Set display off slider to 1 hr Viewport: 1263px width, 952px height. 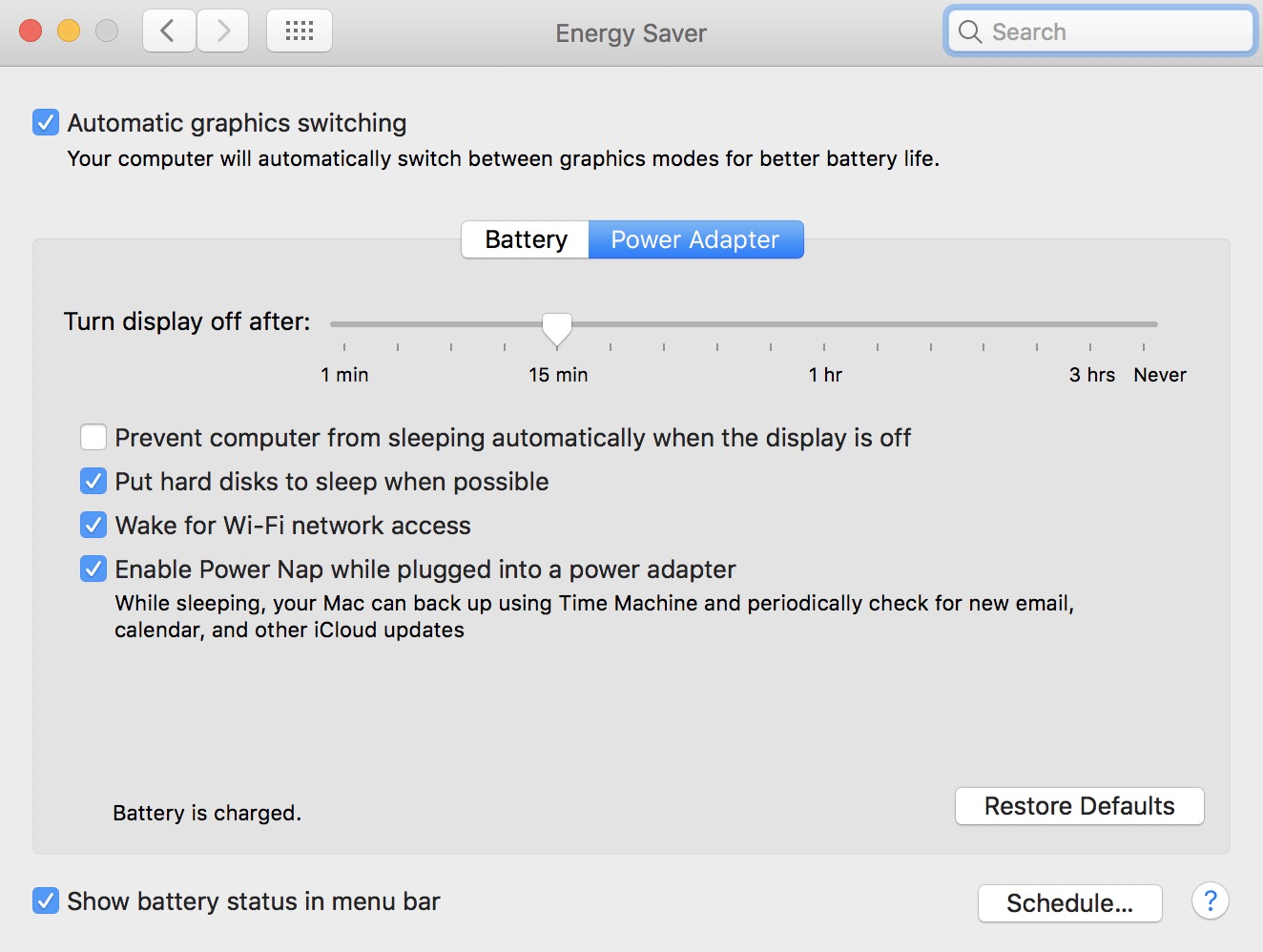click(824, 325)
